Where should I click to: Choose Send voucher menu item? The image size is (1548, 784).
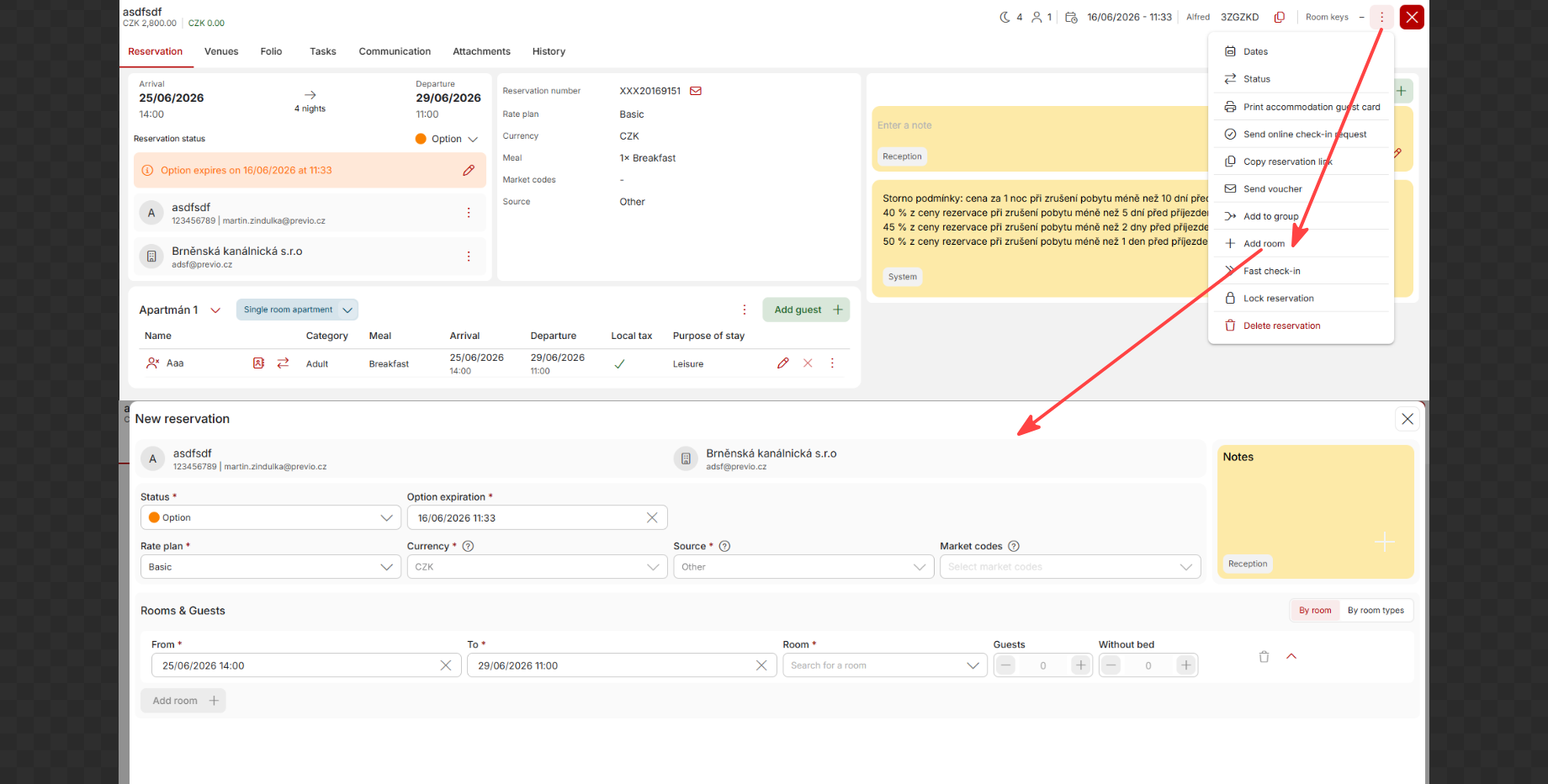(1301, 189)
